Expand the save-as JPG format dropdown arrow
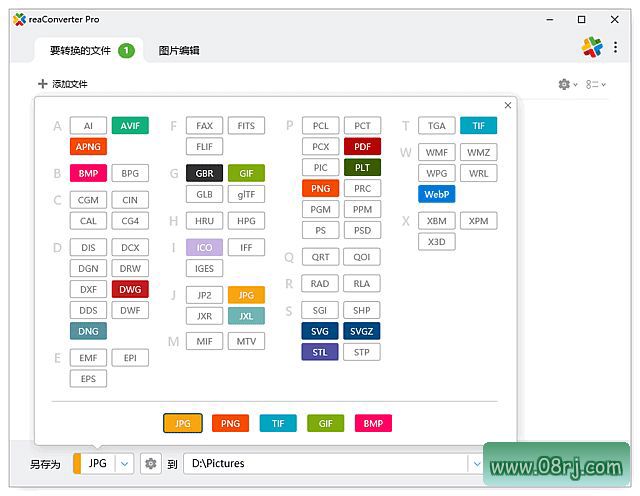 124,463
